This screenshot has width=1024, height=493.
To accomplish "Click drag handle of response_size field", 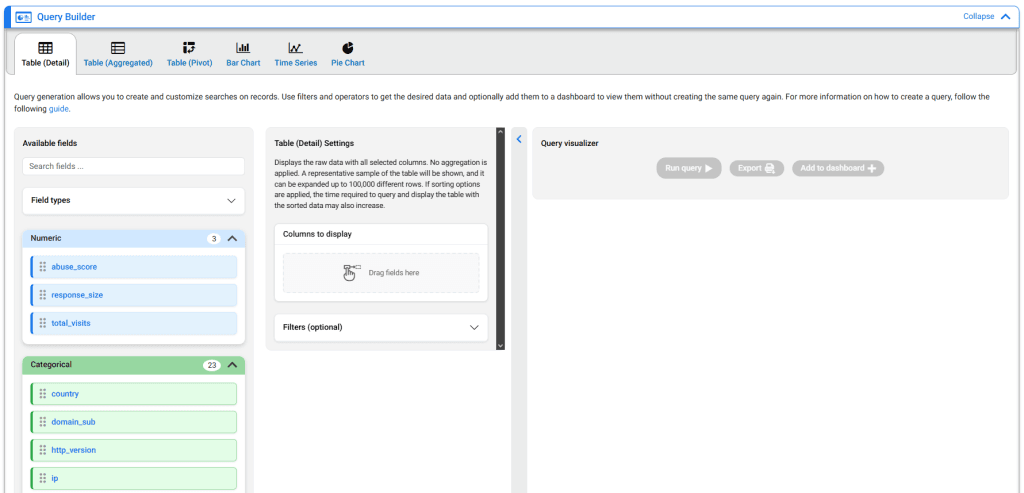I will 42,294.
